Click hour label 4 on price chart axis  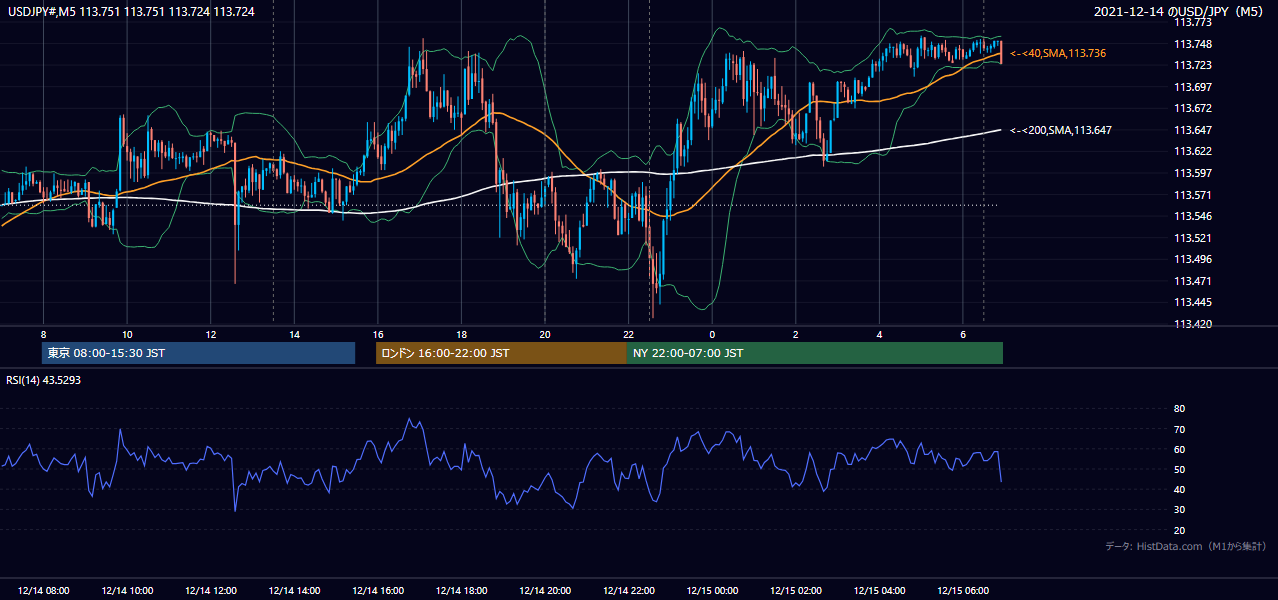pyautogui.click(x=879, y=334)
